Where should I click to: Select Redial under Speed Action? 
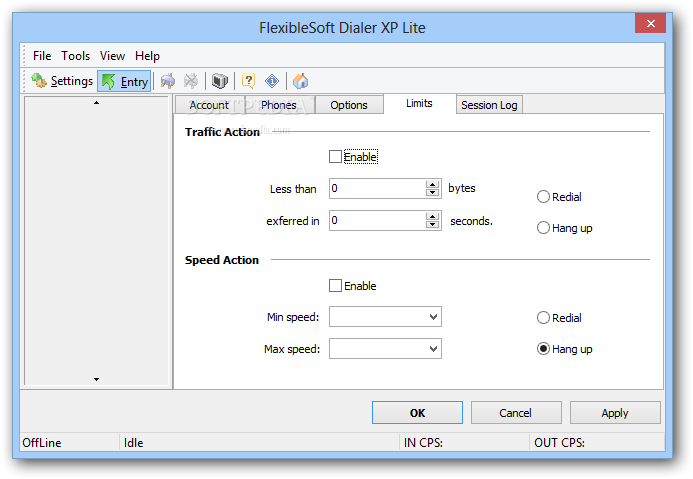coord(543,318)
